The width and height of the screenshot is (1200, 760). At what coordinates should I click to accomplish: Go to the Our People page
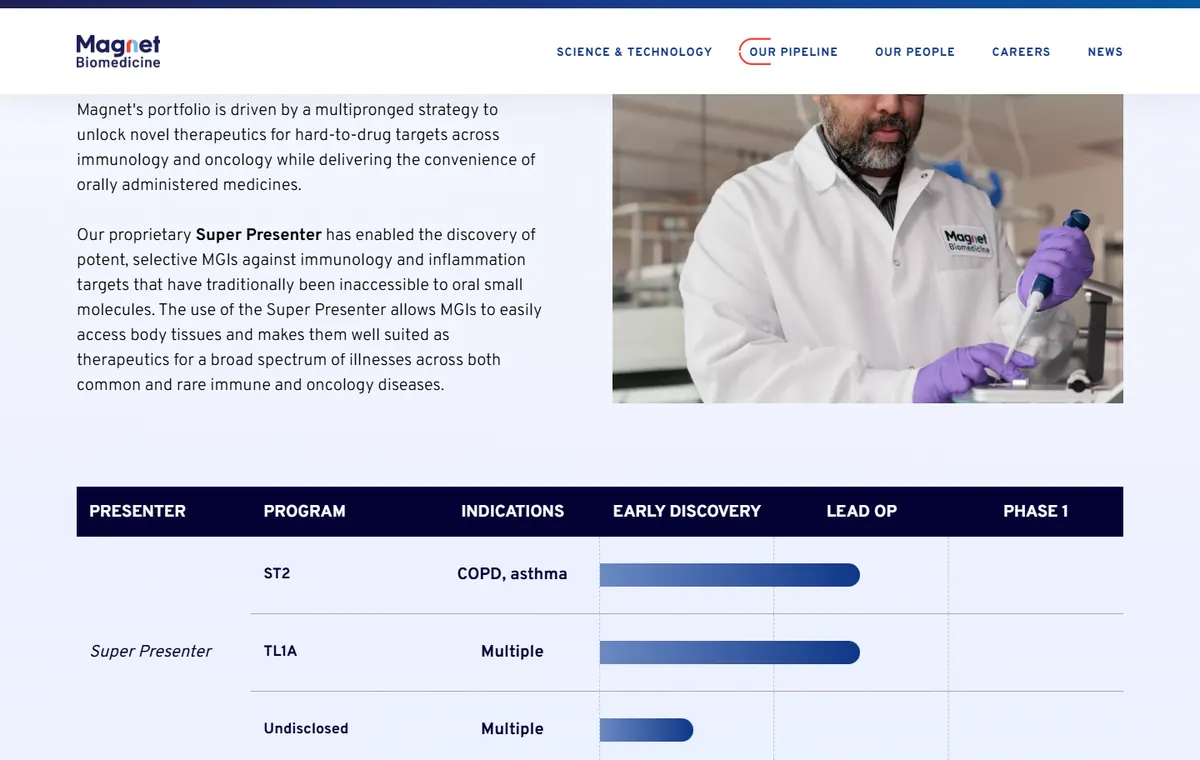[x=915, y=52]
